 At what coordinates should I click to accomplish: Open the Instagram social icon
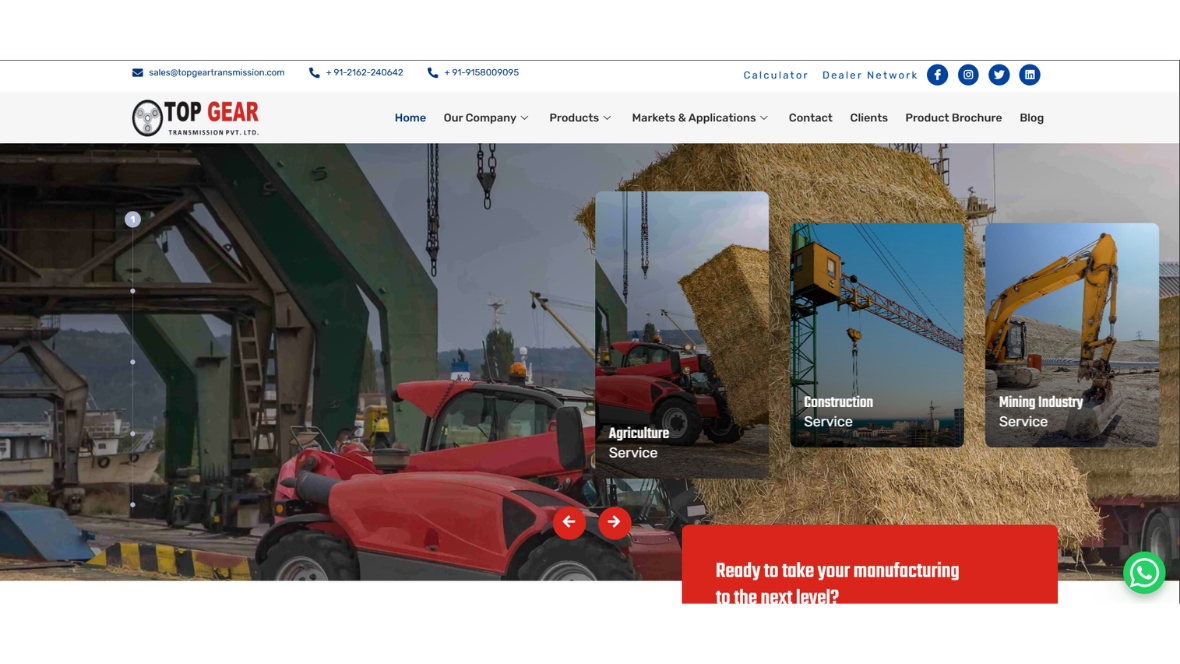pyautogui.click(x=968, y=75)
